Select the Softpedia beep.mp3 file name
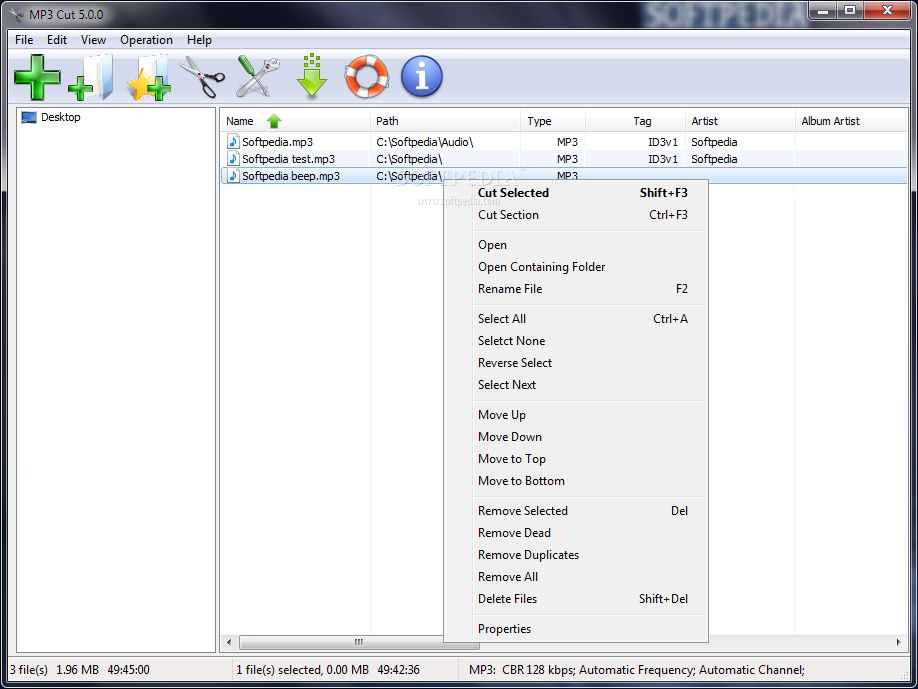Screen dimensions: 918x689 click(291, 176)
